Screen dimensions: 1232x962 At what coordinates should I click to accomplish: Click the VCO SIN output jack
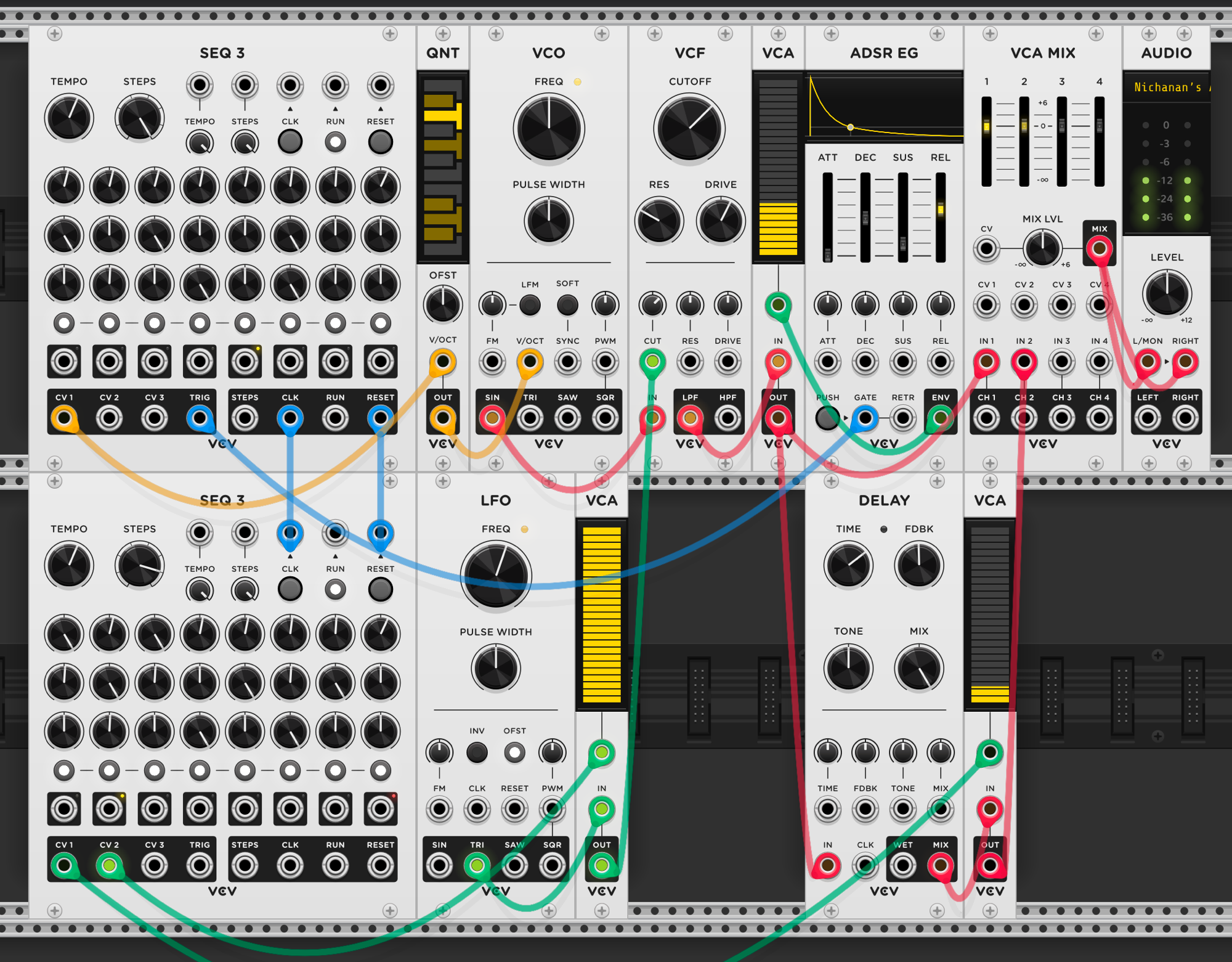pyautogui.click(x=492, y=418)
